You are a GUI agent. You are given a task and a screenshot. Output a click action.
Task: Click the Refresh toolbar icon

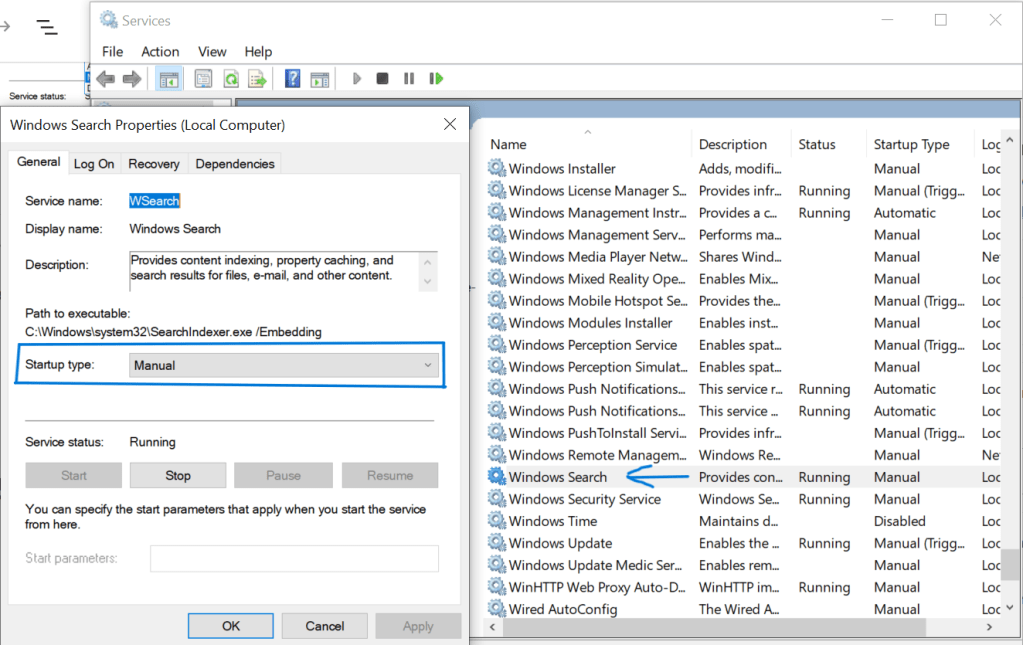(x=231, y=79)
